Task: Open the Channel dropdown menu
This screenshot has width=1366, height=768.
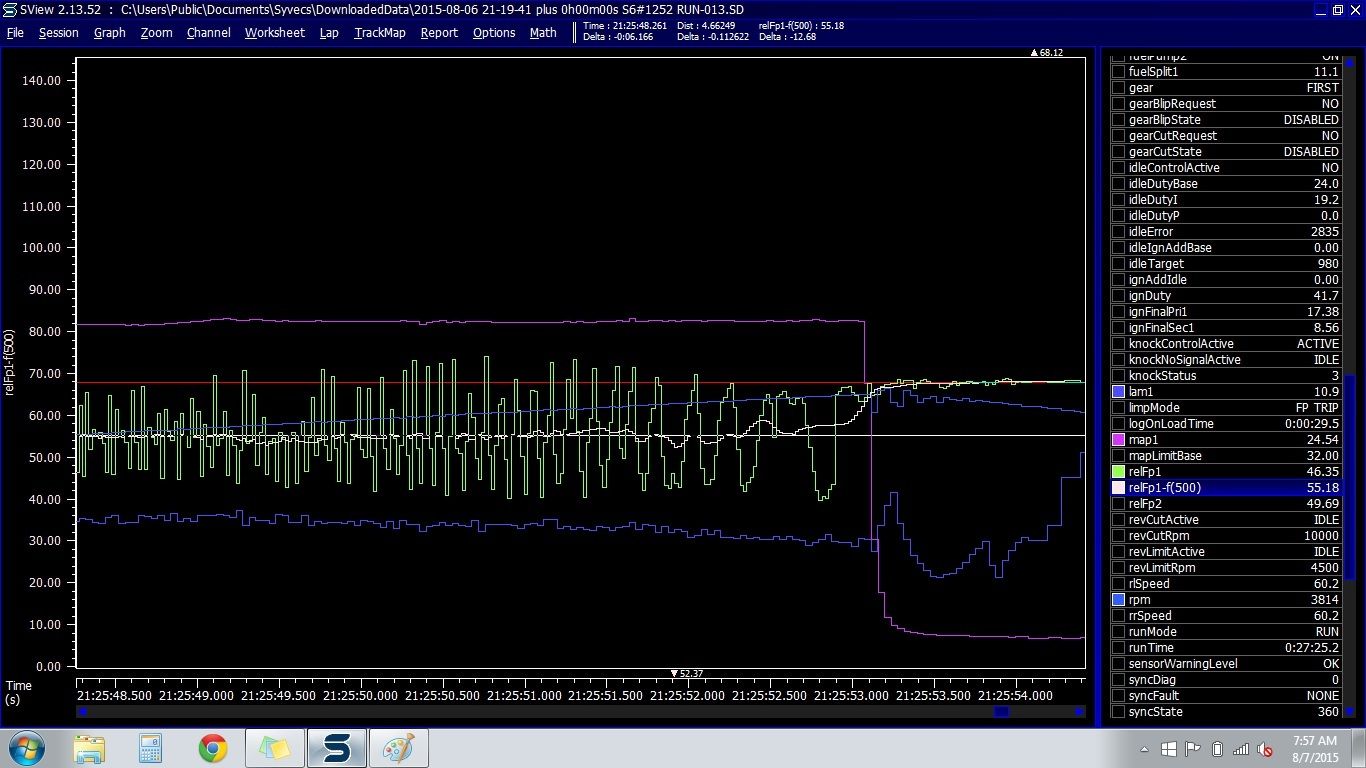Action: [208, 32]
